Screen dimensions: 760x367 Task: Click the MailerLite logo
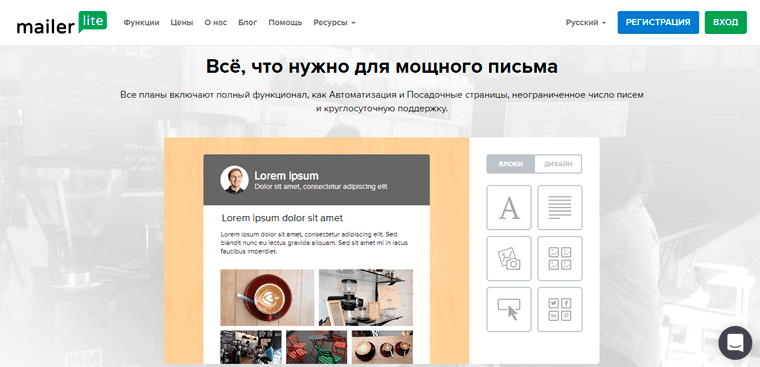pos(62,22)
